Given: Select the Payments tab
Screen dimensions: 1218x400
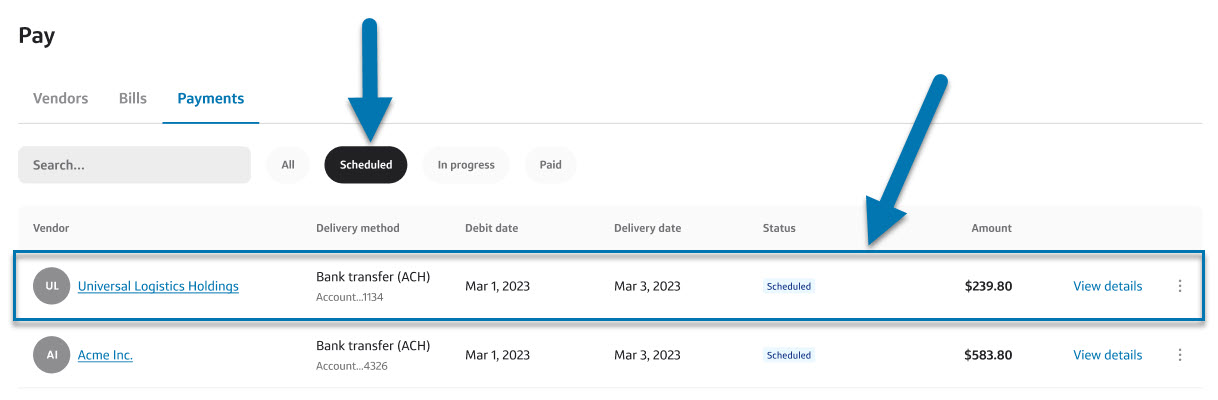Looking at the screenshot, I should [x=211, y=99].
